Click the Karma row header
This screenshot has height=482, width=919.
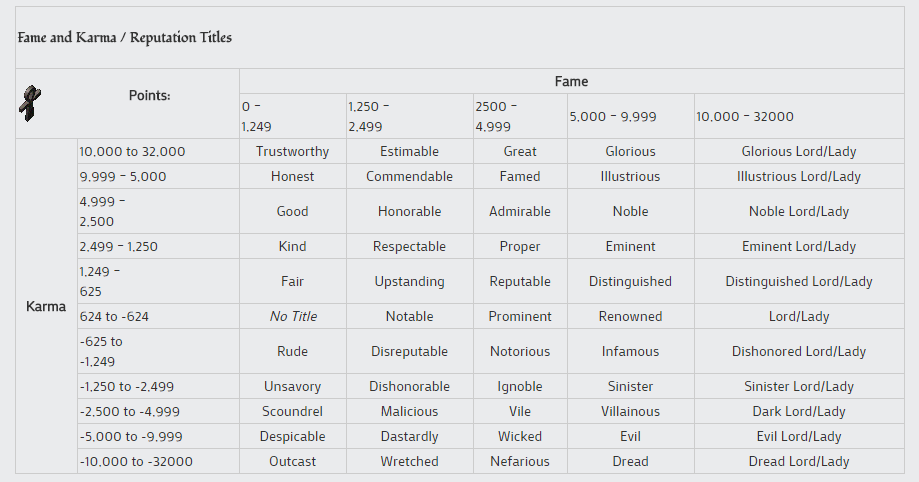(46, 306)
